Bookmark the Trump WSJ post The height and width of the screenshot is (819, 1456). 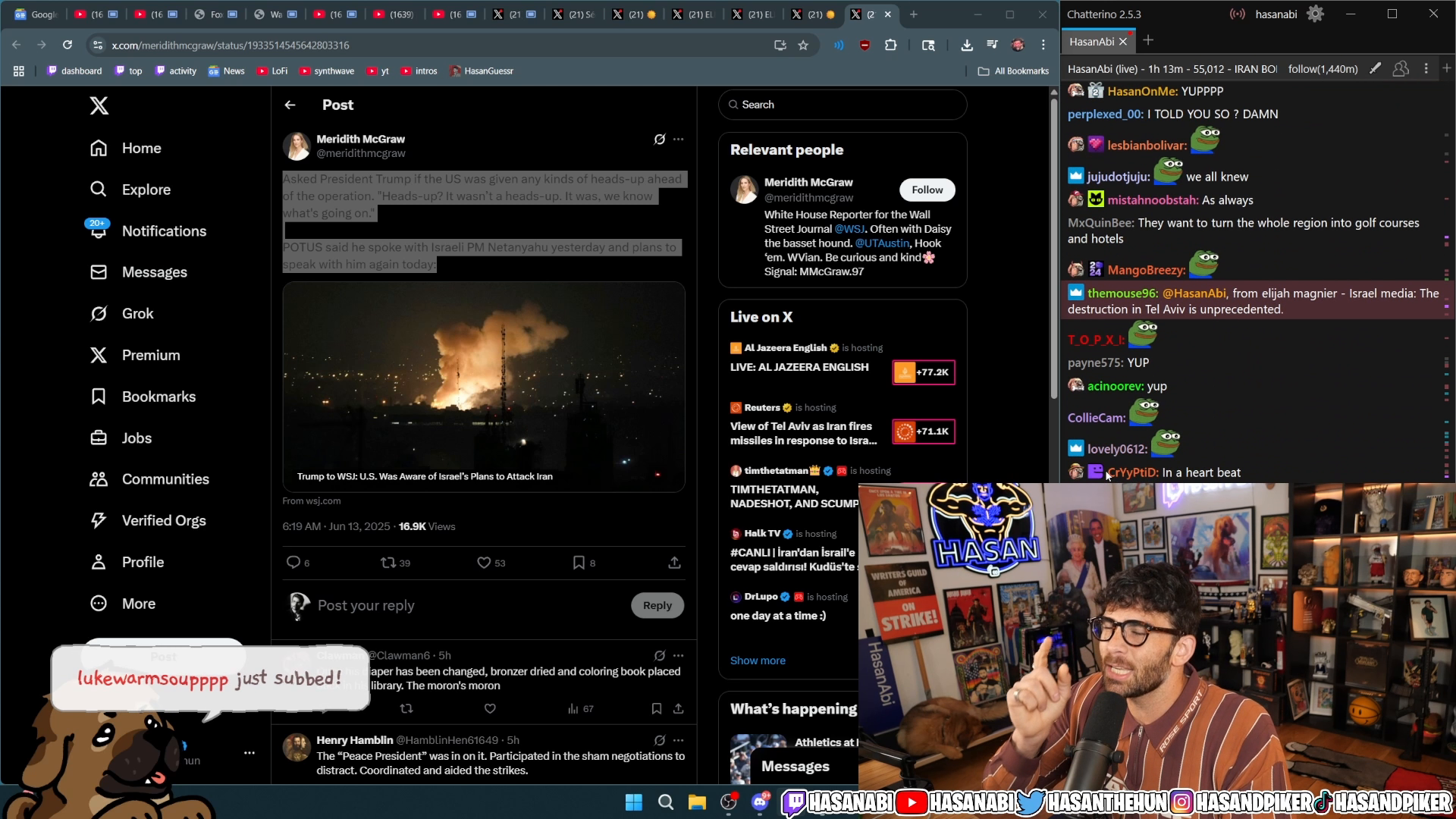click(x=580, y=563)
